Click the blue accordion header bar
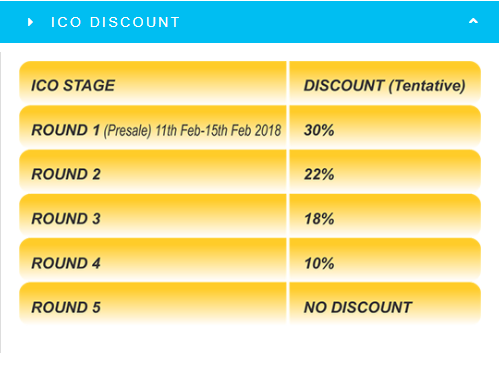Image resolution: width=499 pixels, height=374 pixels. pos(249,22)
